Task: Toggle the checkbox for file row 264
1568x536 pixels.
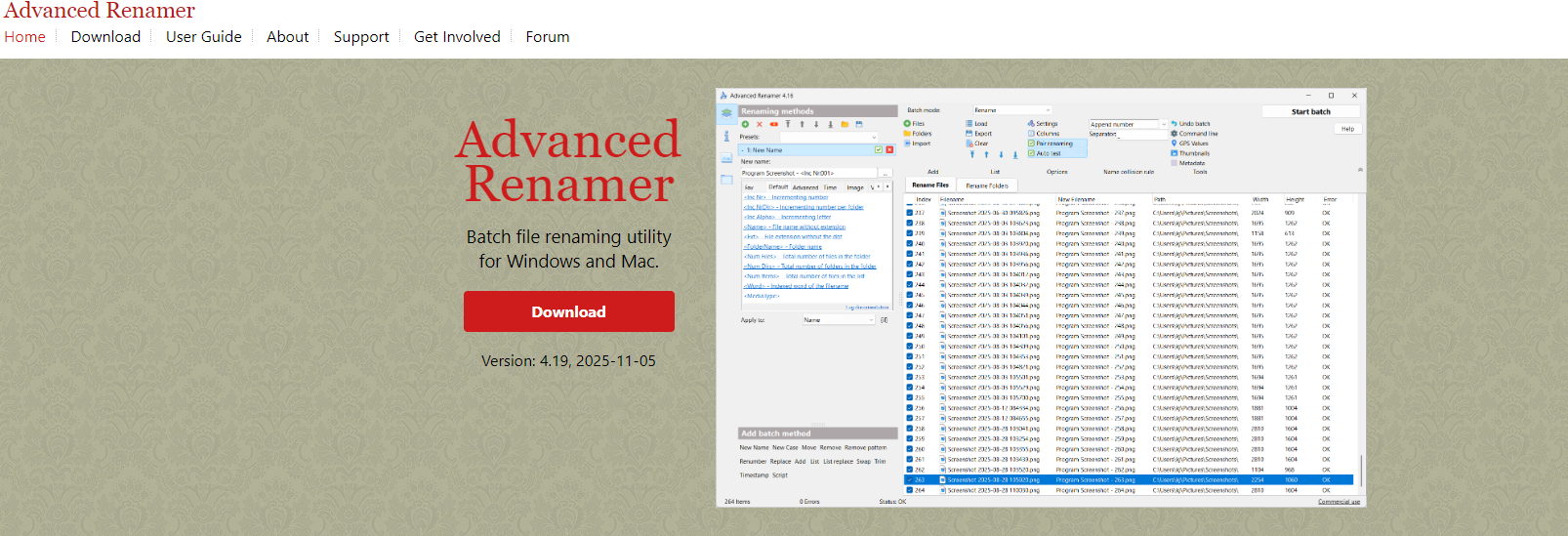Action: coord(910,490)
